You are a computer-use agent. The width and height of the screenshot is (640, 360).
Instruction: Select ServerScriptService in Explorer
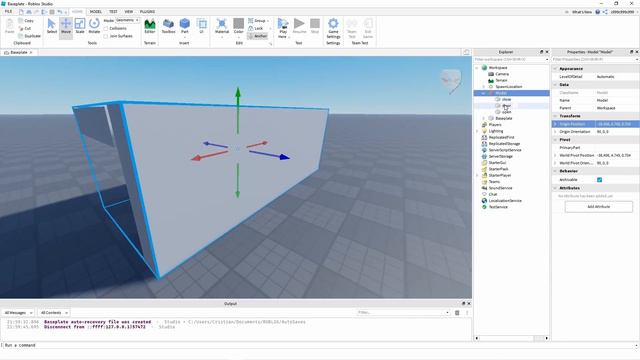coord(505,150)
